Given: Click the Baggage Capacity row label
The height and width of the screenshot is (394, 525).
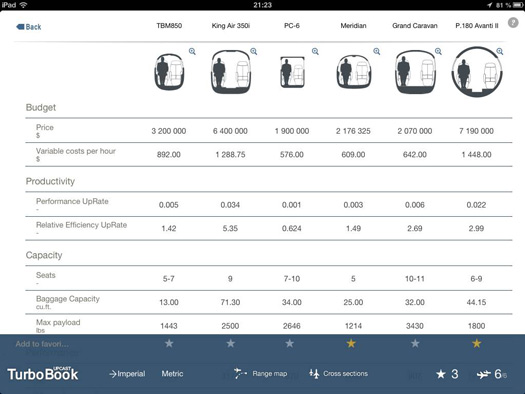Looking at the screenshot, I should point(68,299).
